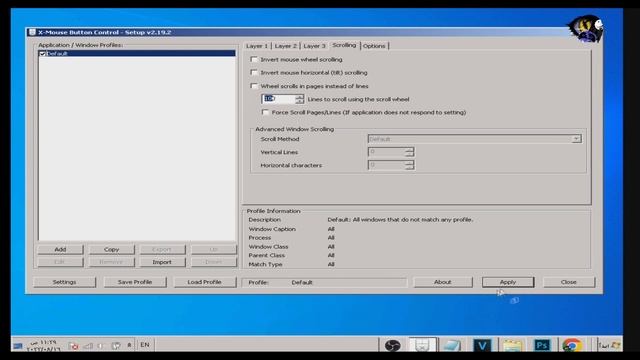Screen dimensions: 640x360
Task: Click Horizontal characters spinner arrows
Action: (x=409, y=165)
